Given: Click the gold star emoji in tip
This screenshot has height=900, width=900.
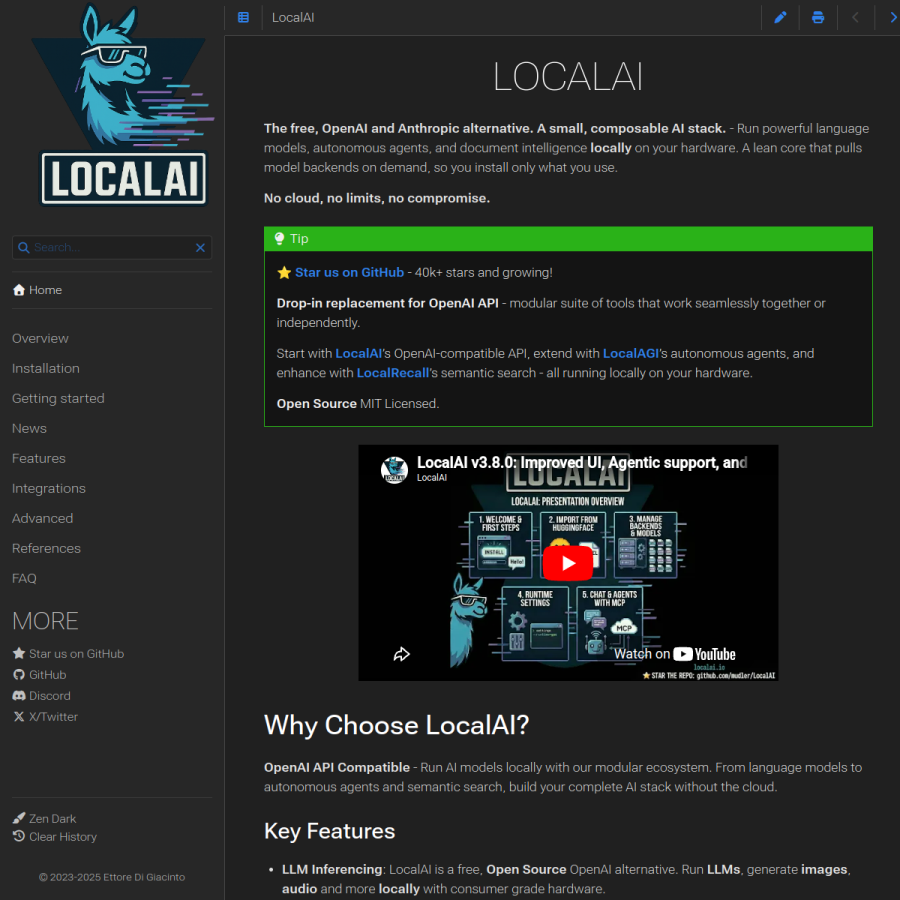Looking at the screenshot, I should (x=284, y=273).
